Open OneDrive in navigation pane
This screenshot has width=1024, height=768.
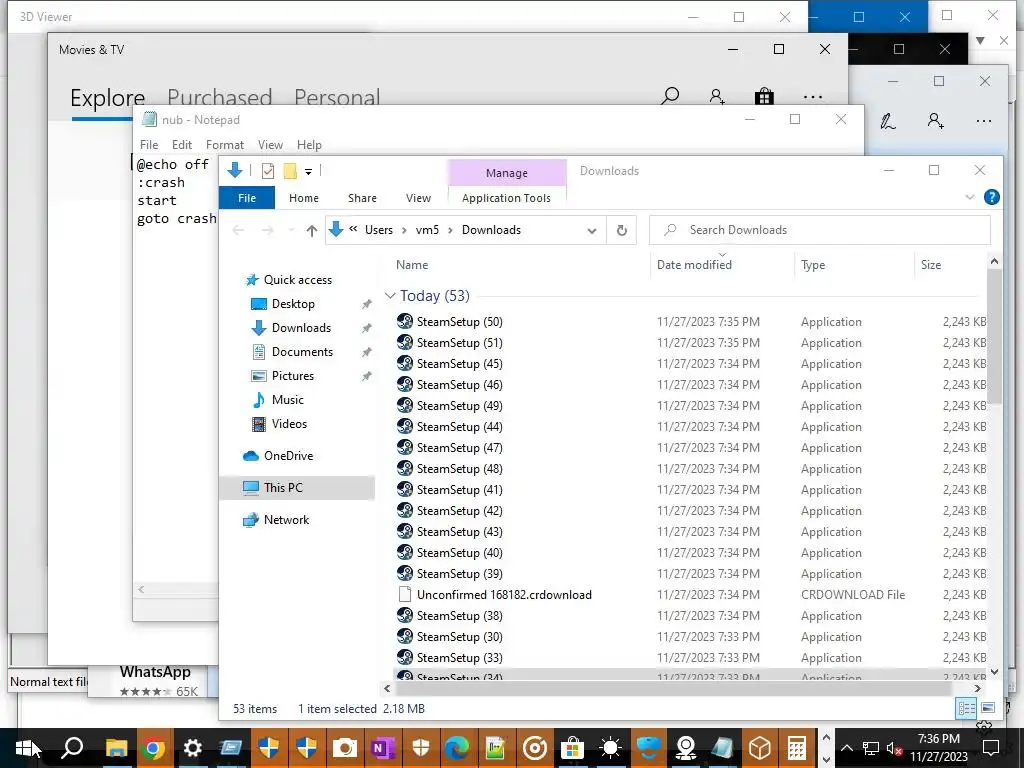coord(288,455)
